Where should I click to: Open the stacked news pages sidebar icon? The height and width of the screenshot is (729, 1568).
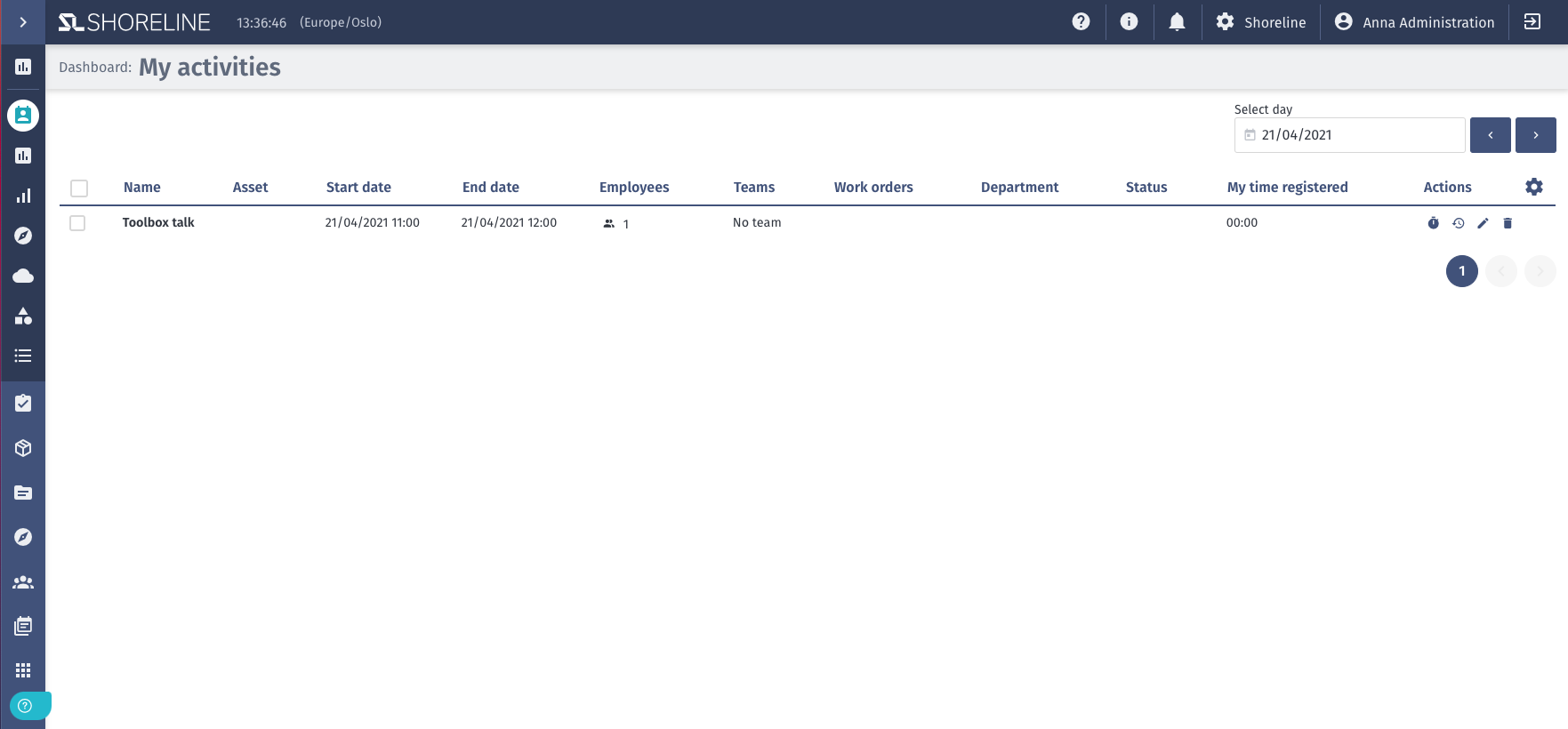(23, 626)
